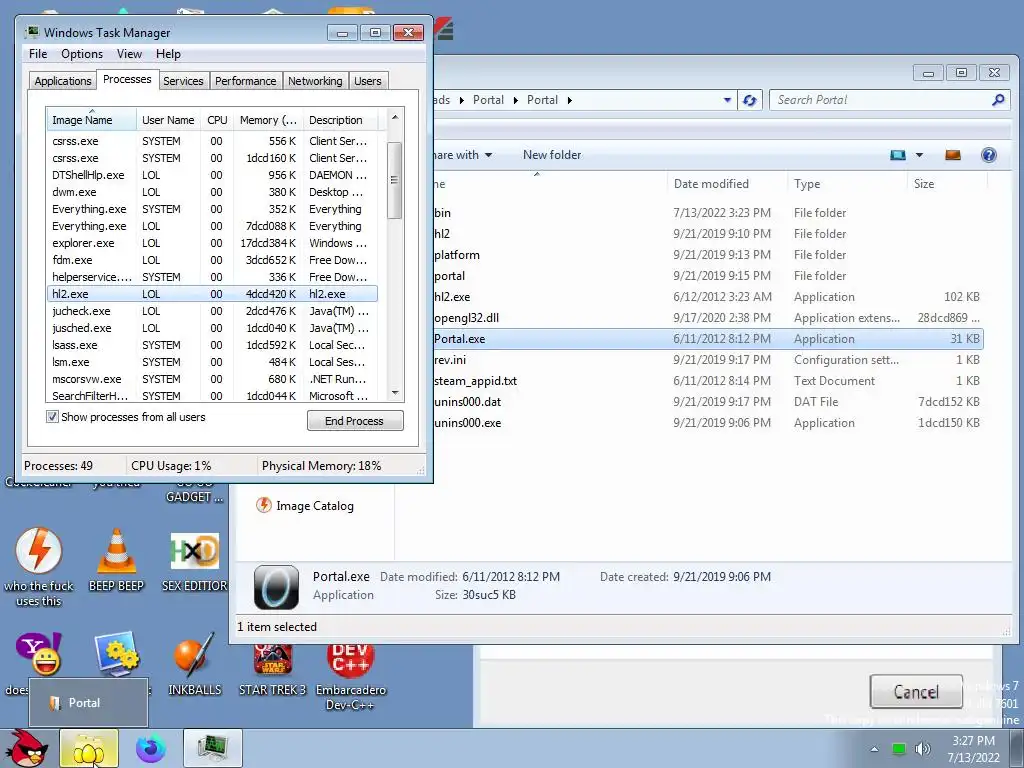Open the STAR TREK 3 shortcut
The height and width of the screenshot is (768, 1024).
click(272, 669)
